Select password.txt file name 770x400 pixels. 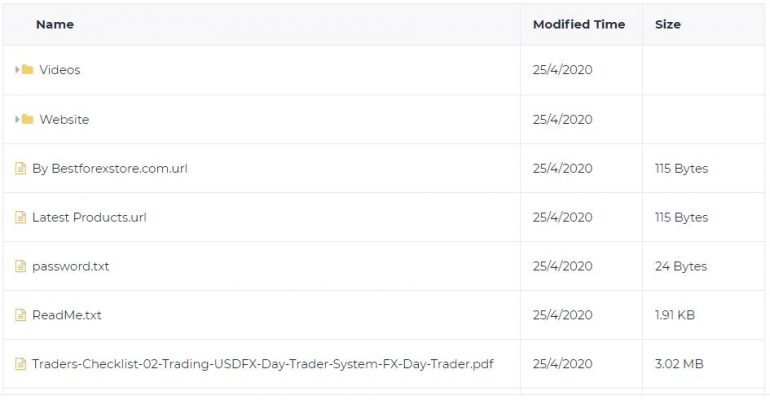pos(70,266)
